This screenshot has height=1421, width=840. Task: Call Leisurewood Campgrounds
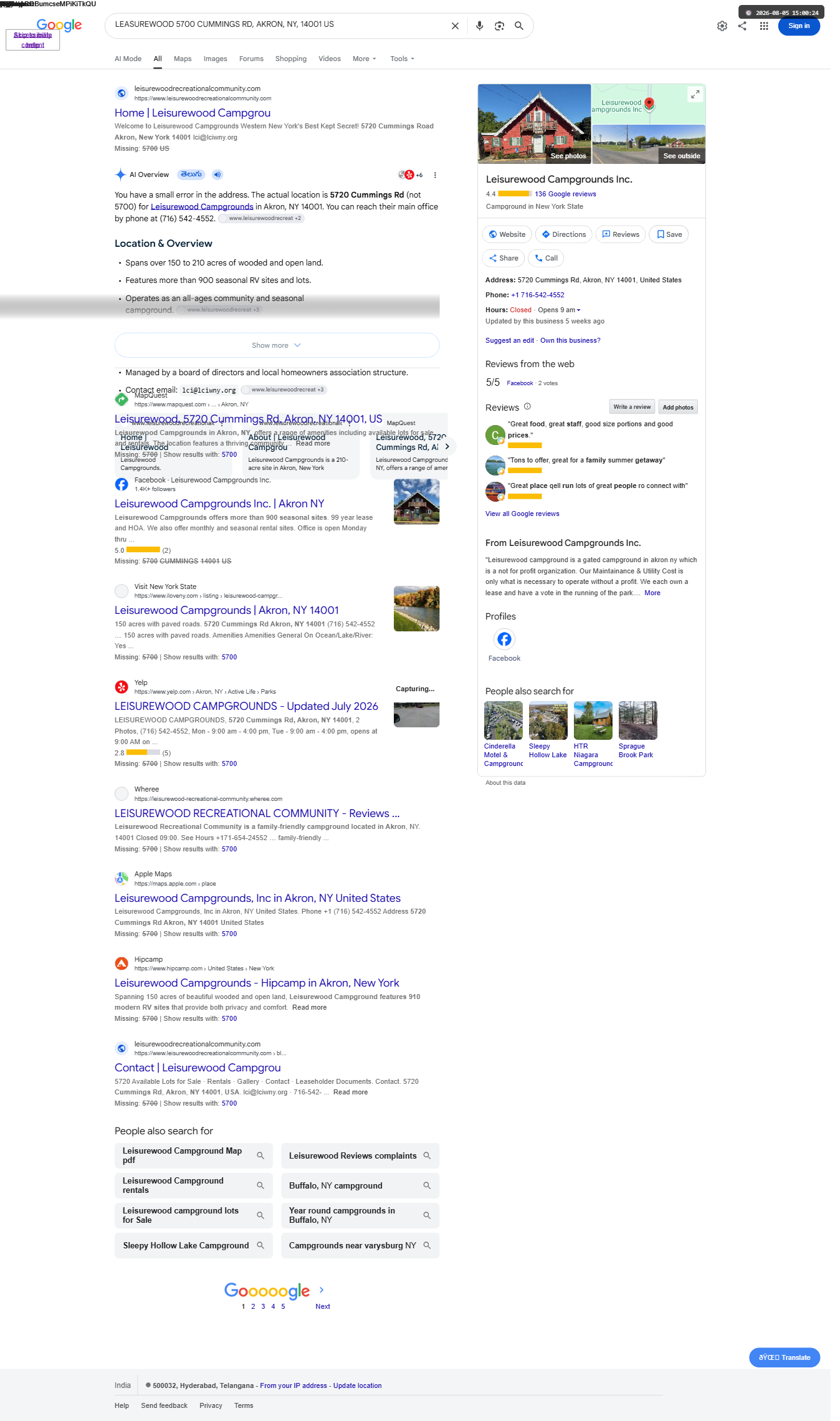point(546,258)
